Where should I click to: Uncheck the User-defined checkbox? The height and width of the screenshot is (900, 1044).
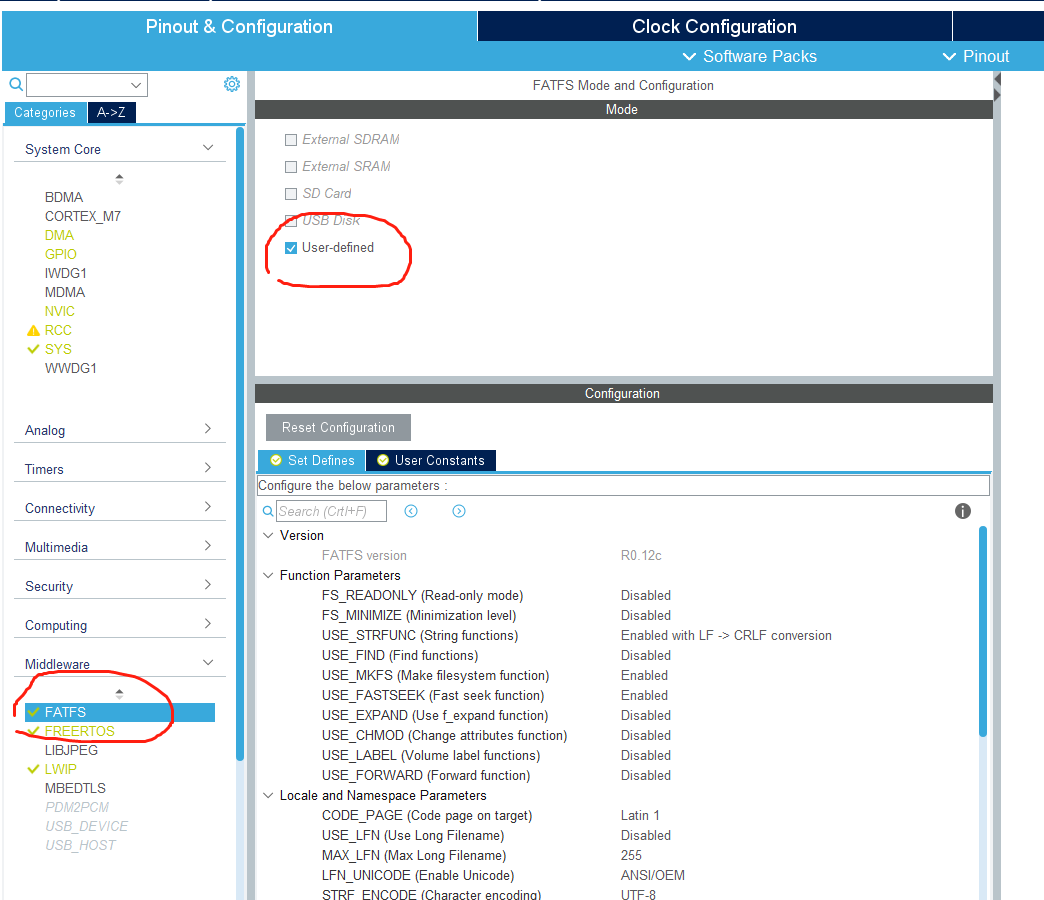click(291, 248)
